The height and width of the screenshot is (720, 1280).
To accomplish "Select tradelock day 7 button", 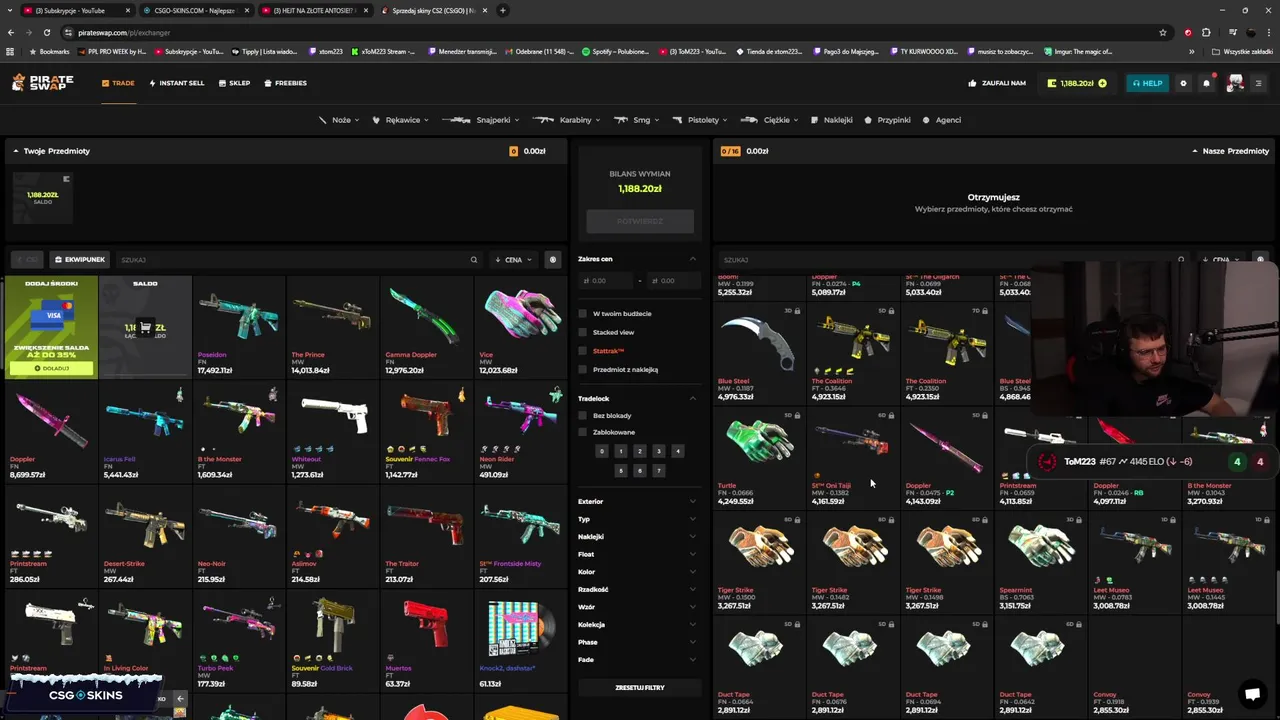I will click(658, 470).
